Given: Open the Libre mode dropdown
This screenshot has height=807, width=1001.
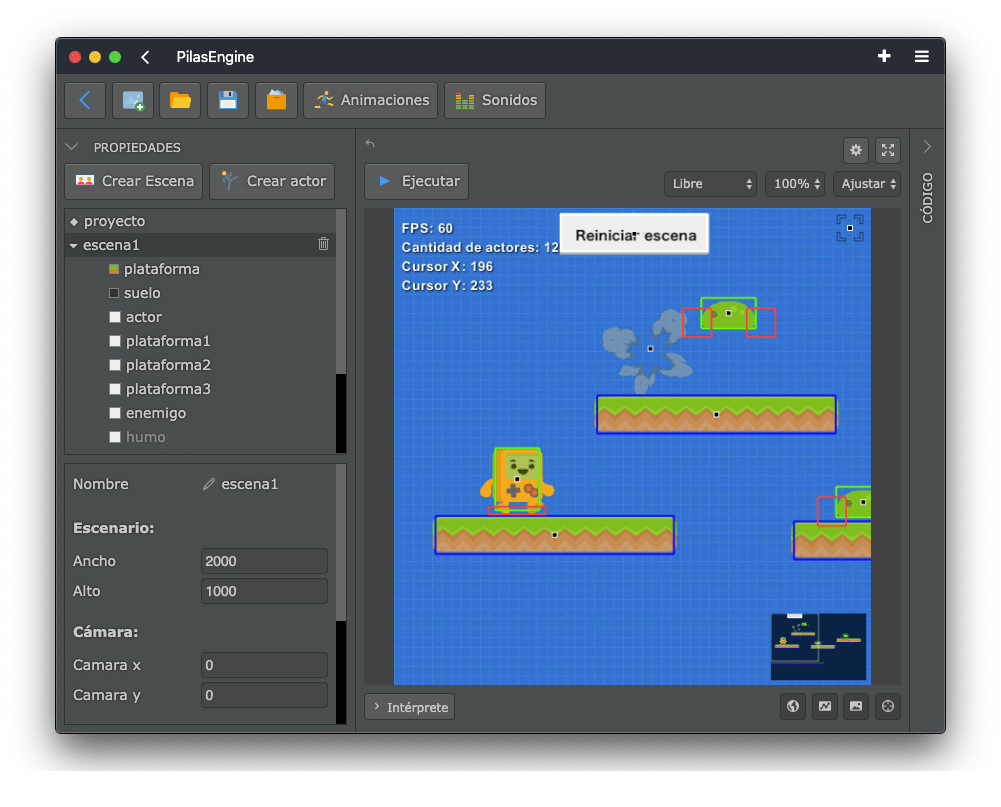Looking at the screenshot, I should click(710, 184).
